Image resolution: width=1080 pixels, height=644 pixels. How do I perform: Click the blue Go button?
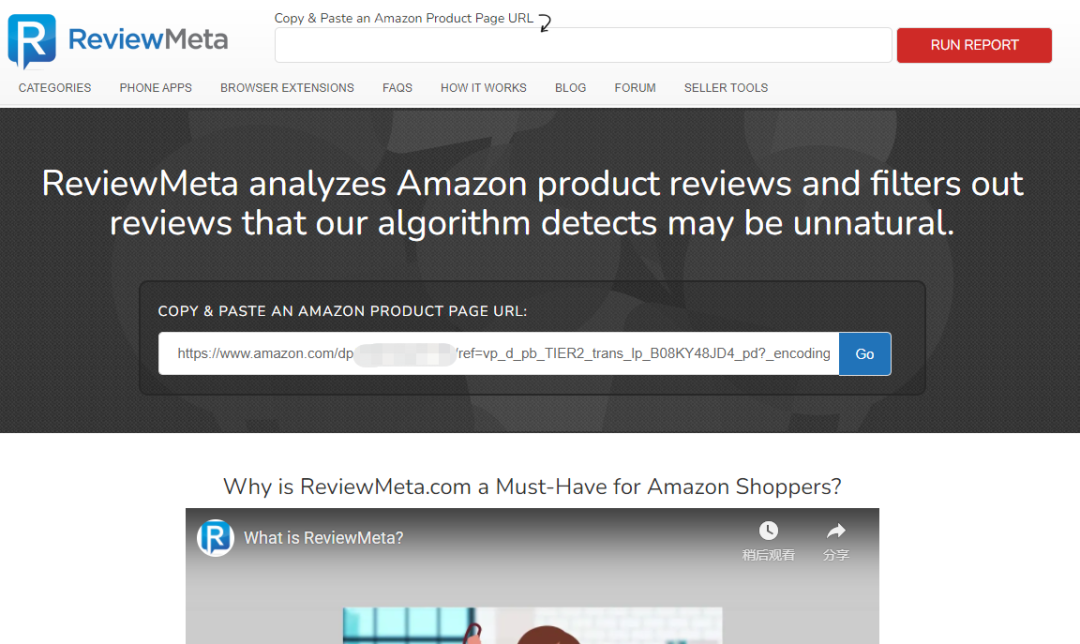pyautogui.click(x=865, y=354)
